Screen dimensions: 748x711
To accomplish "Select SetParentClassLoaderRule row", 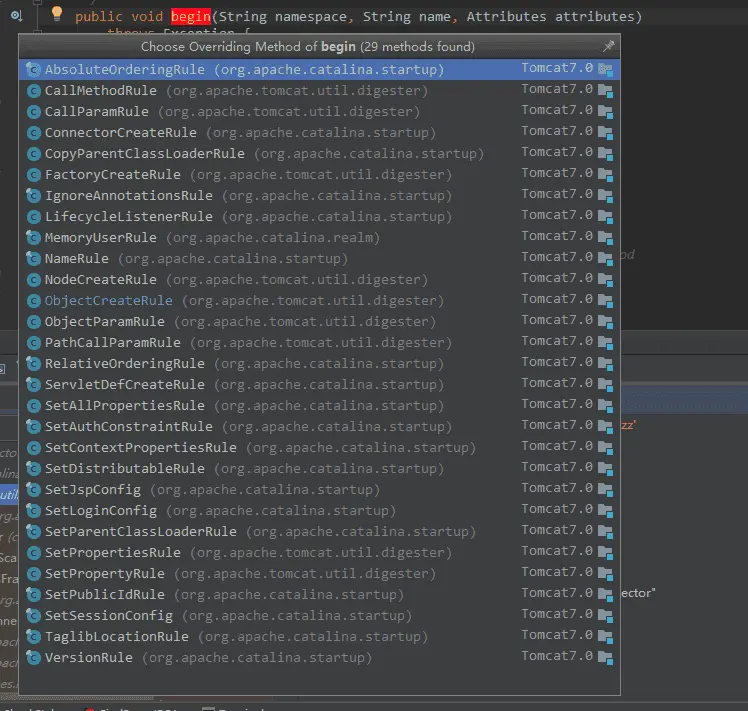I will [319, 531].
